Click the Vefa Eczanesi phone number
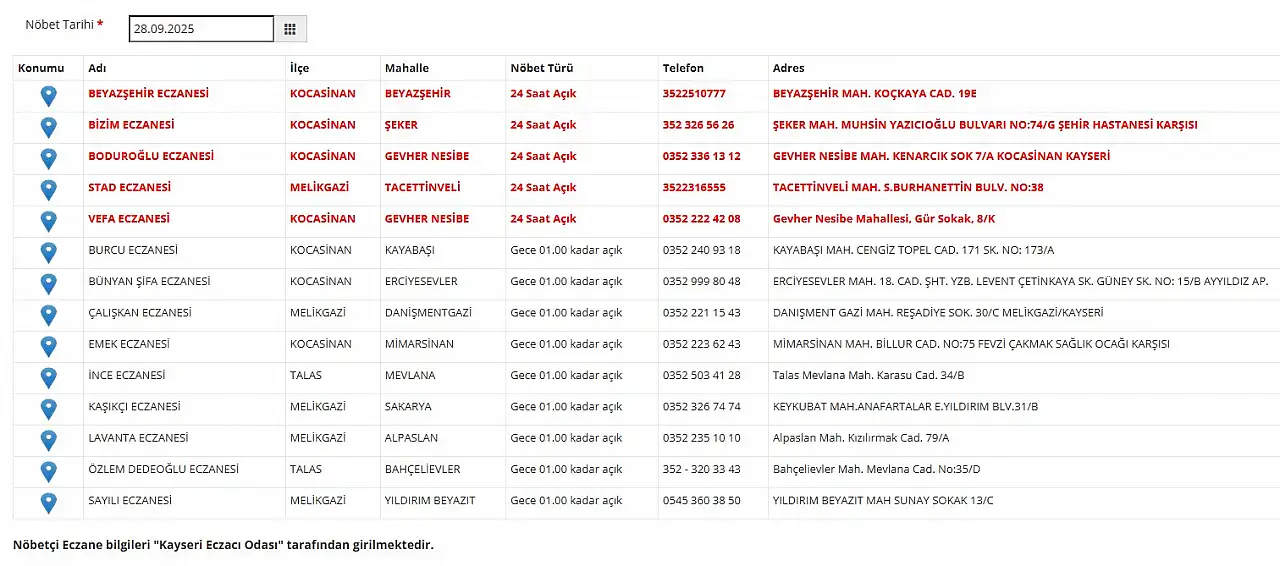Viewport: 1280px width, 566px height. (701, 219)
